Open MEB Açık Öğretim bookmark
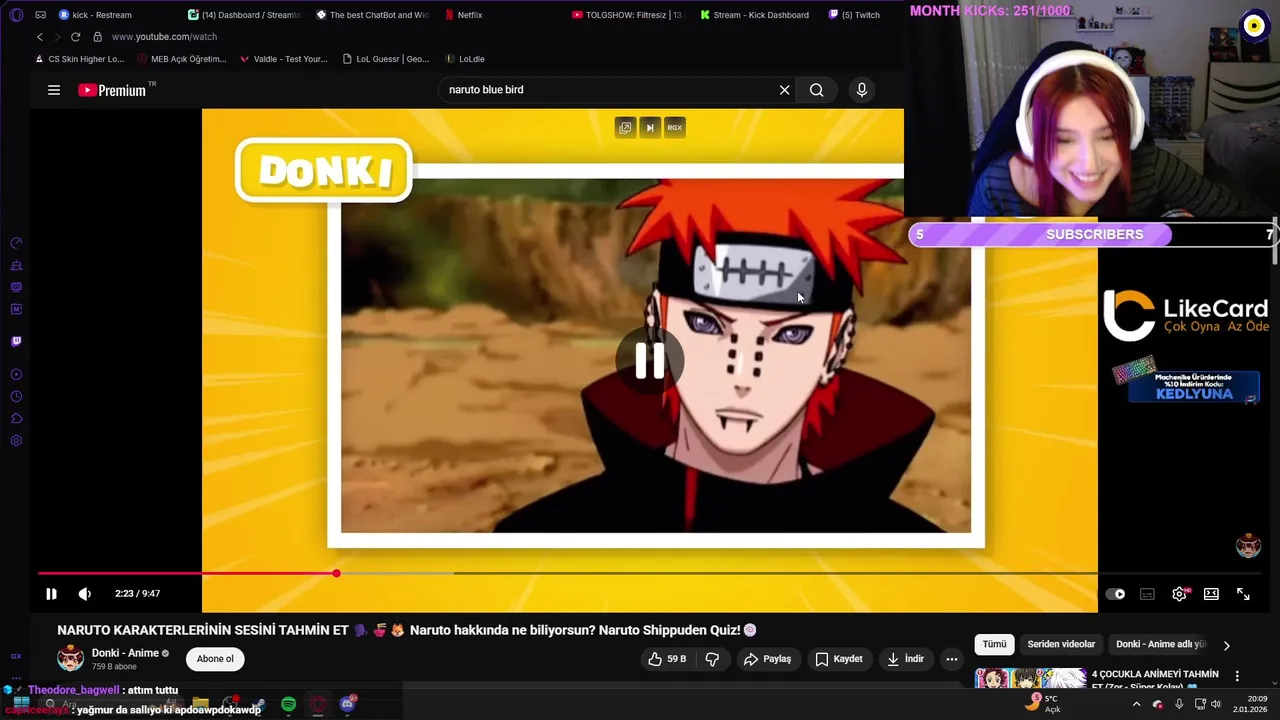This screenshot has width=1280, height=720. [x=183, y=59]
